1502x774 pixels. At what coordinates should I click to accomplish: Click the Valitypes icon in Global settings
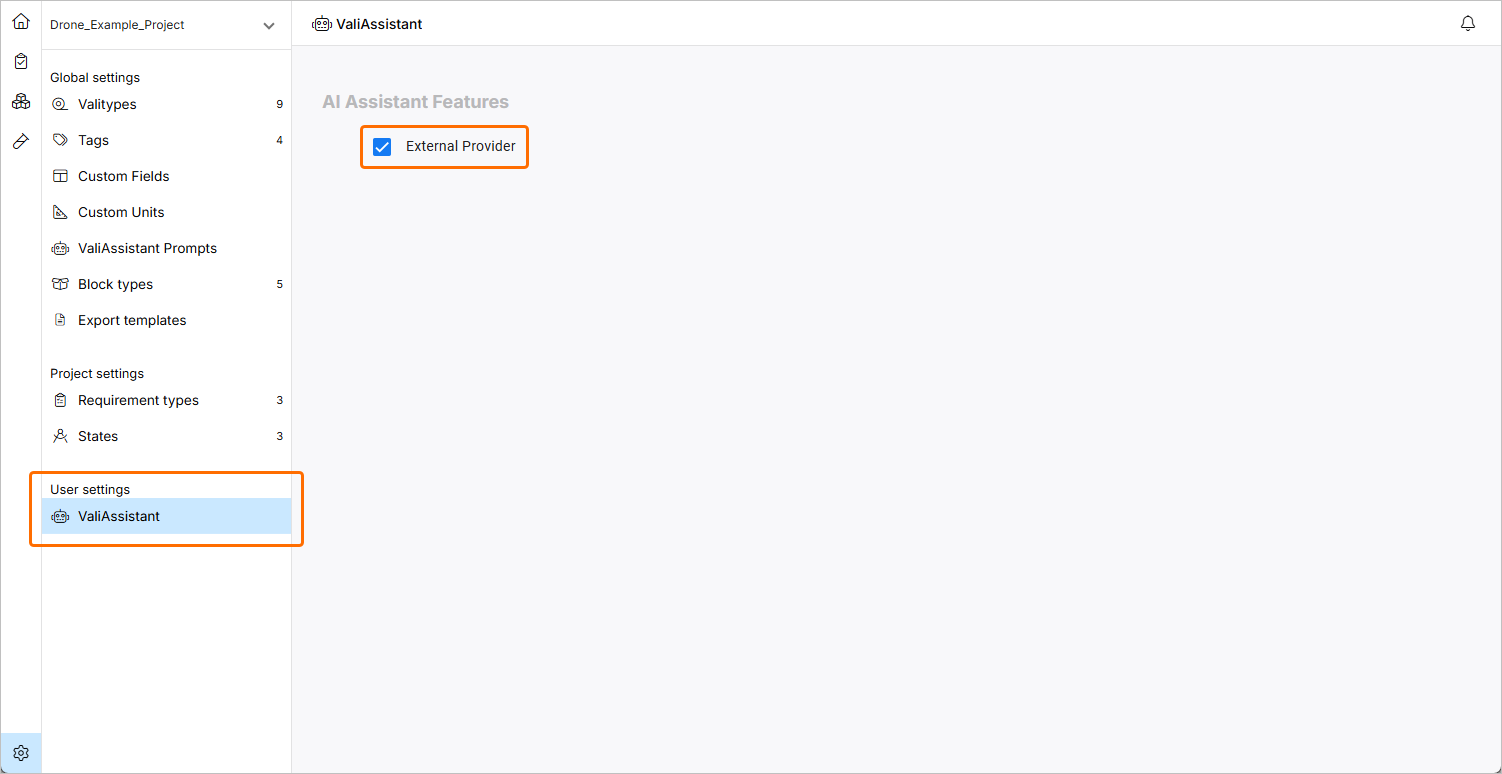[60, 104]
